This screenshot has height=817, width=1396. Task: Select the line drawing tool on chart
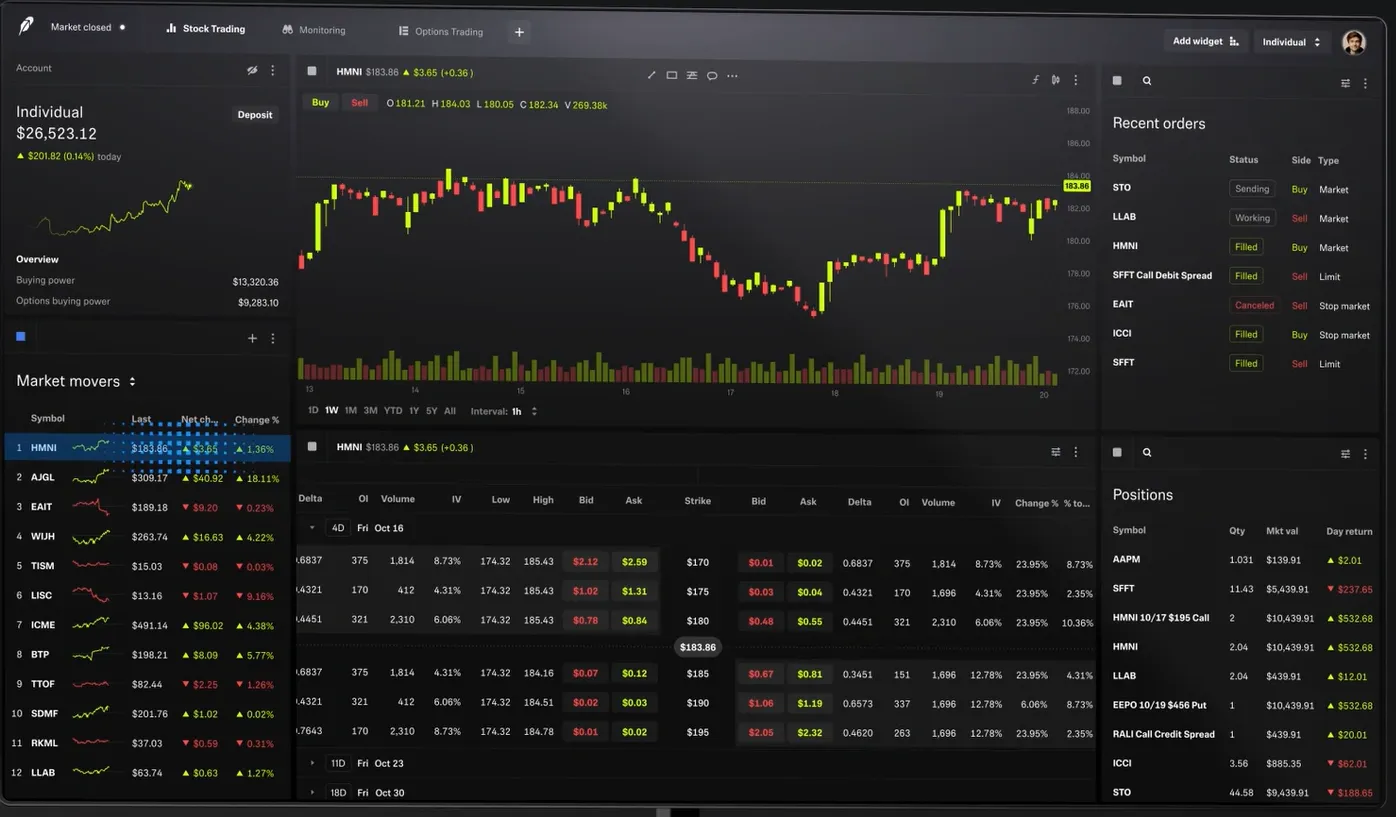click(x=651, y=76)
